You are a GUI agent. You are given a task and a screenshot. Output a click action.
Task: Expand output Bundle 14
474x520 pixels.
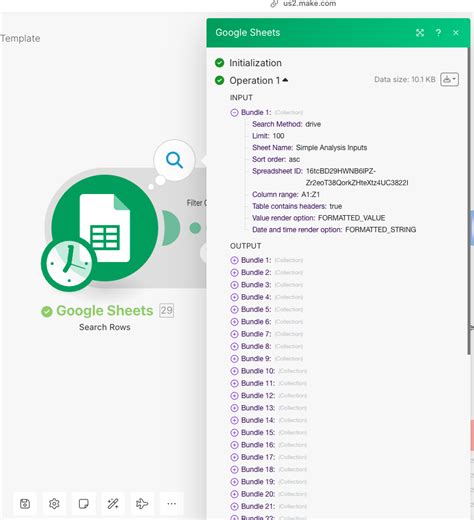coord(234,420)
